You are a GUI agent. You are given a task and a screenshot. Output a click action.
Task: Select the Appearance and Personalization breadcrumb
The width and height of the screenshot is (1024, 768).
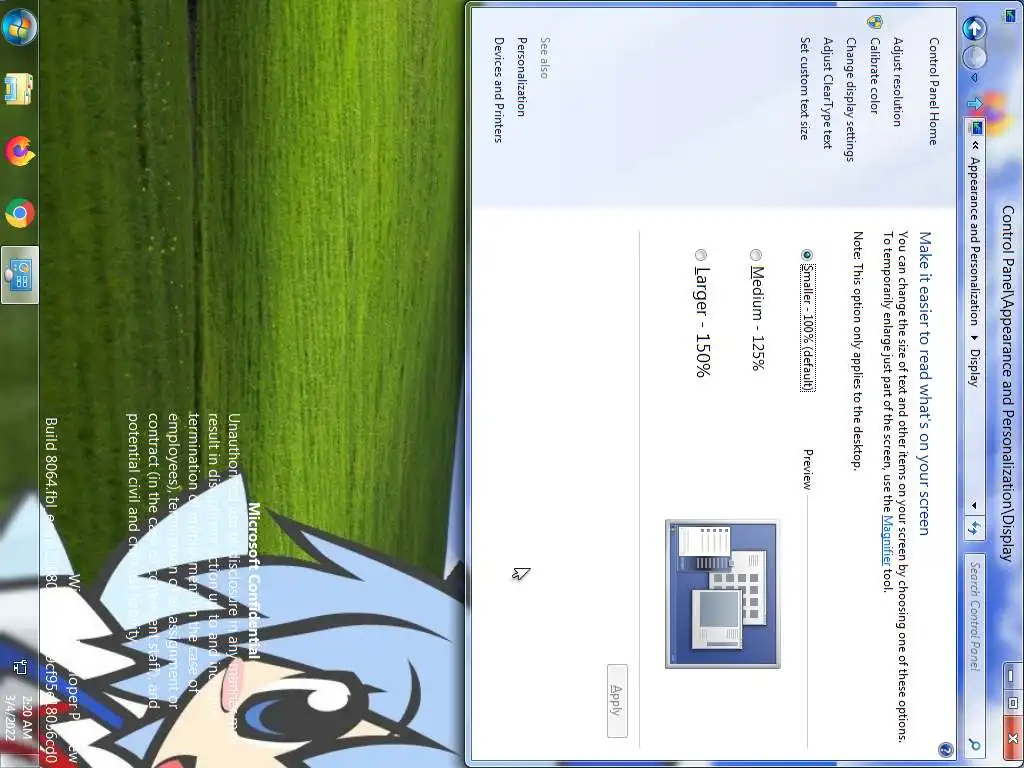974,241
